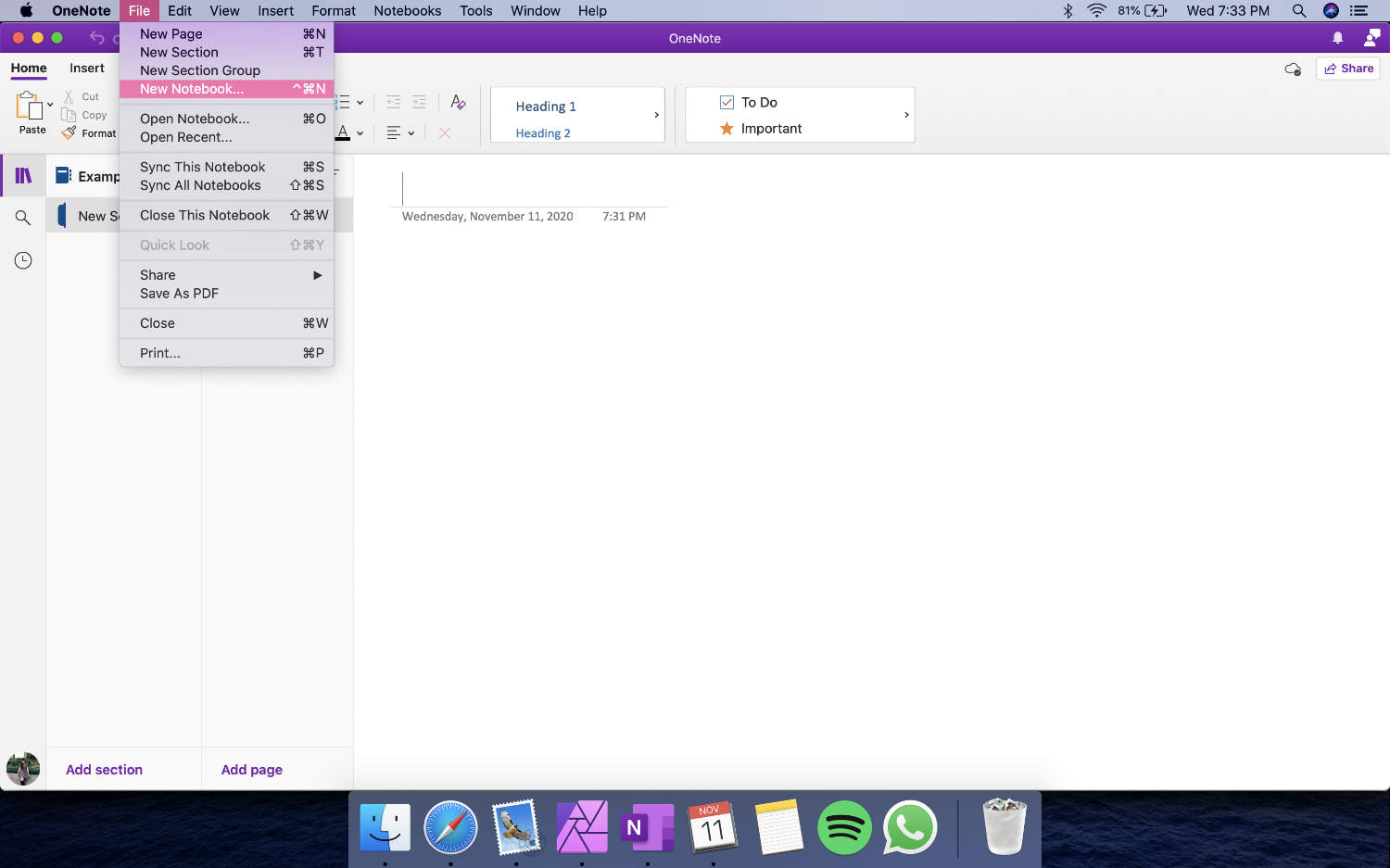
Task: Increase indent of the paragraph
Action: tap(419, 102)
